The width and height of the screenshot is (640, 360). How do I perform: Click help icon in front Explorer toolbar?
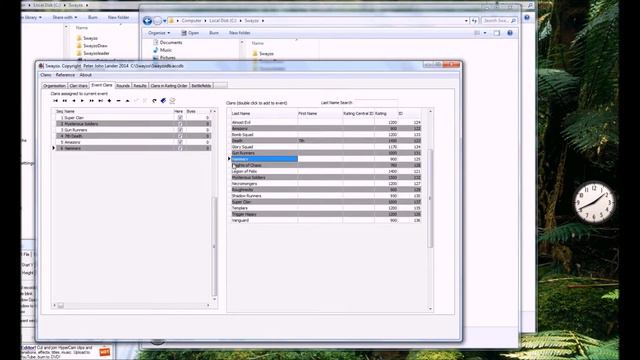click(510, 33)
